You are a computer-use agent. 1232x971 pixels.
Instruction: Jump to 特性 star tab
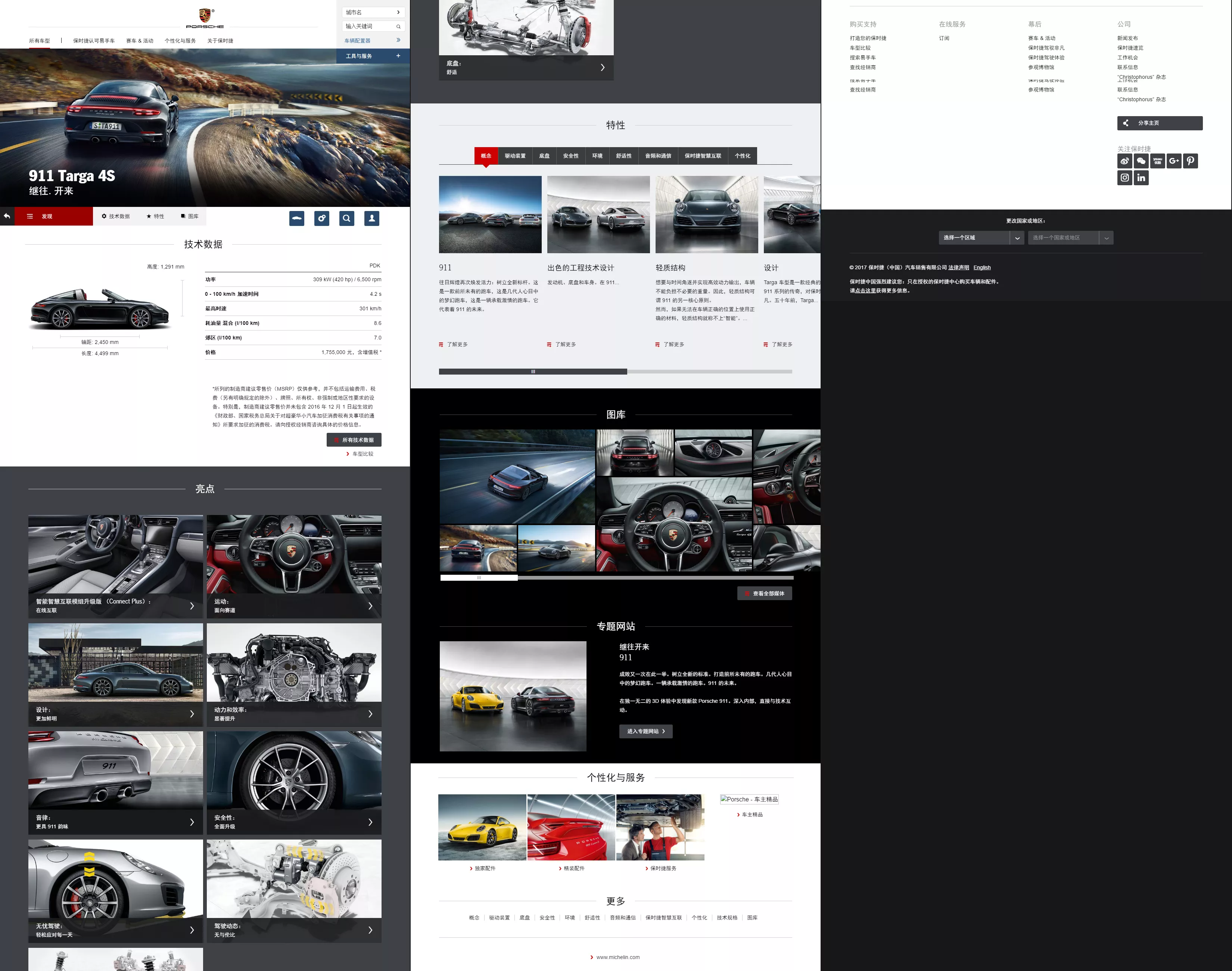point(155,216)
